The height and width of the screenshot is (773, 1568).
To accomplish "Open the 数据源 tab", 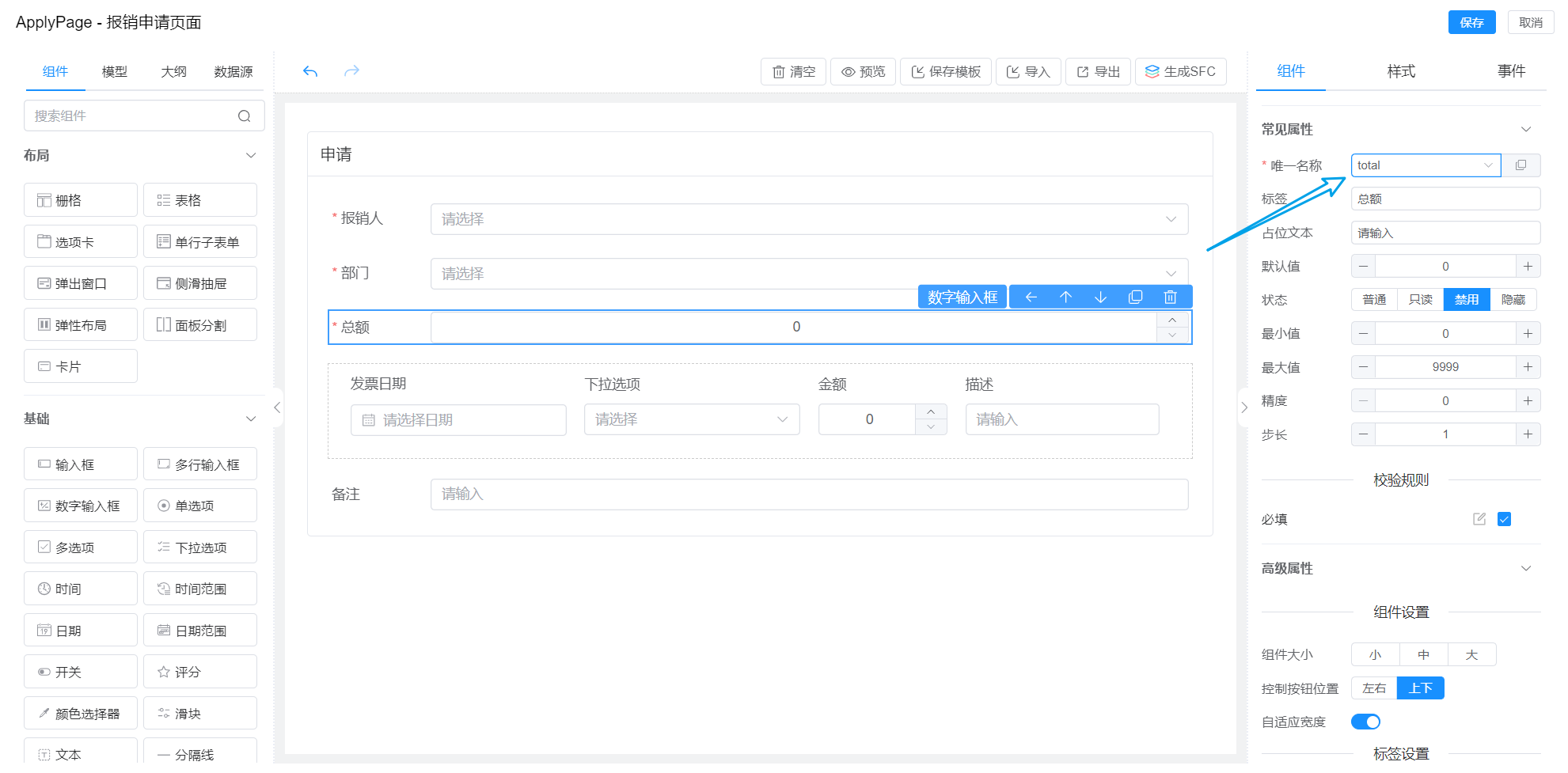I will coord(233,71).
